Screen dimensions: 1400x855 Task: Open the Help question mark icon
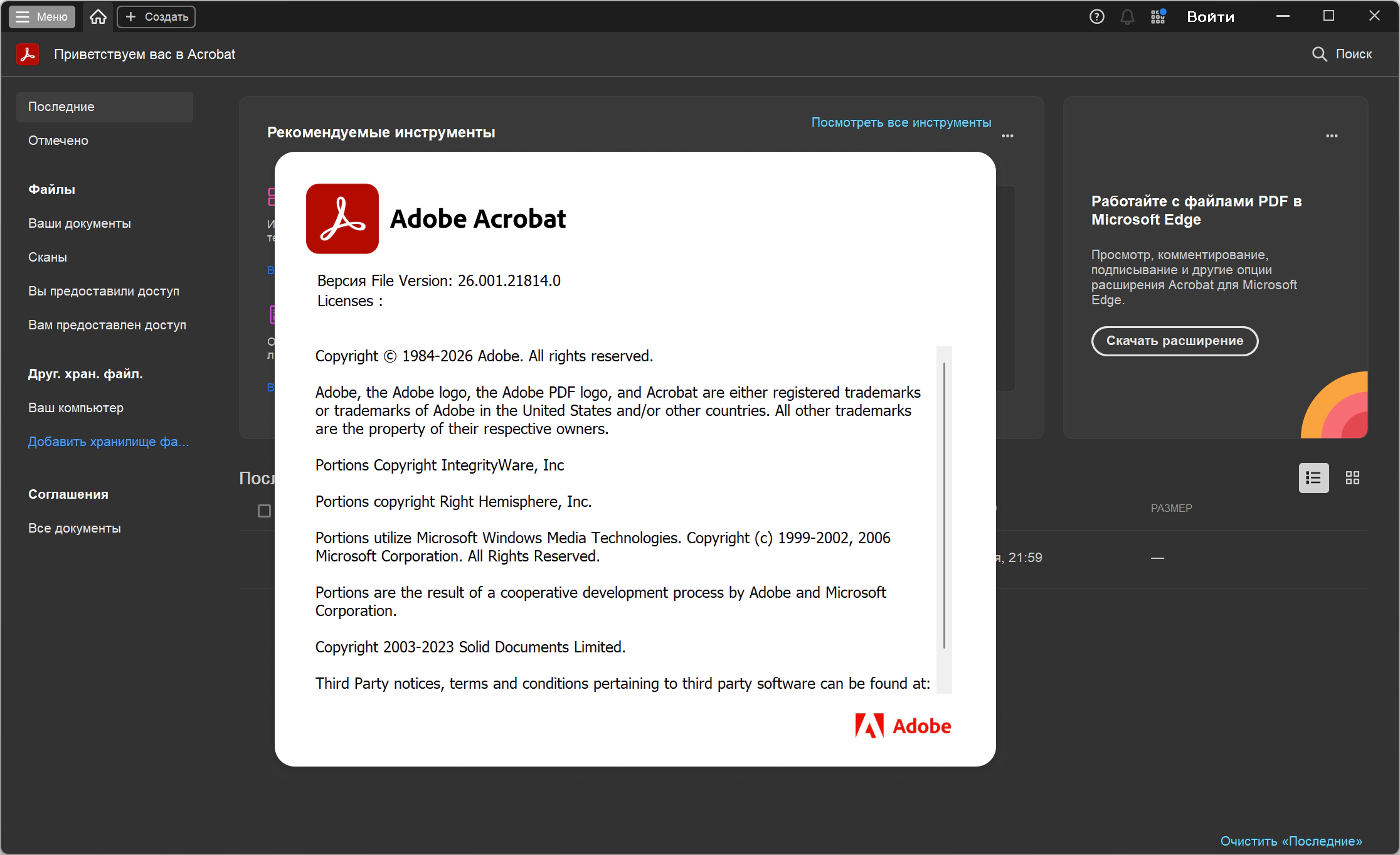tap(1096, 17)
